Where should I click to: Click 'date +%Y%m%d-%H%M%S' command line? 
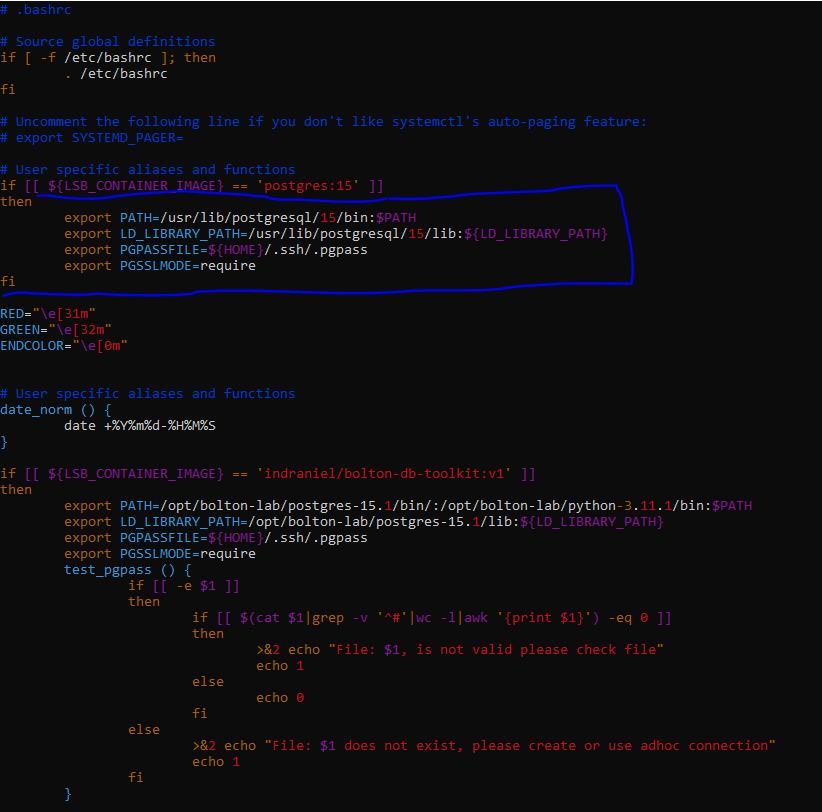click(x=139, y=426)
